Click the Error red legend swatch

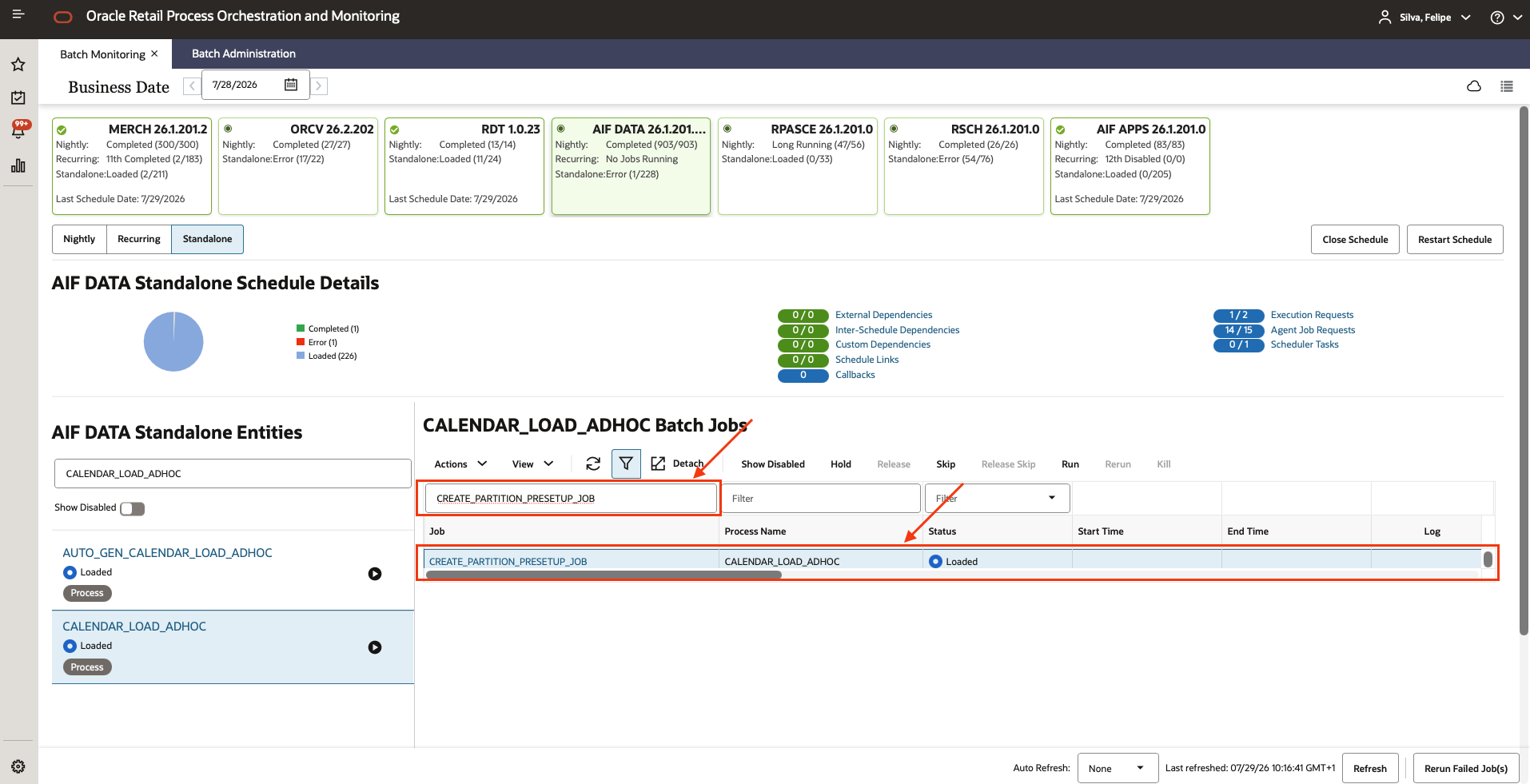pyautogui.click(x=301, y=342)
